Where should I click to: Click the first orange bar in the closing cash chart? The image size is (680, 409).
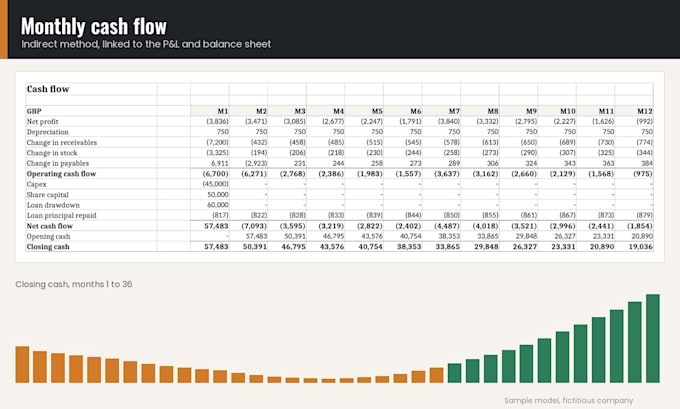23,364
